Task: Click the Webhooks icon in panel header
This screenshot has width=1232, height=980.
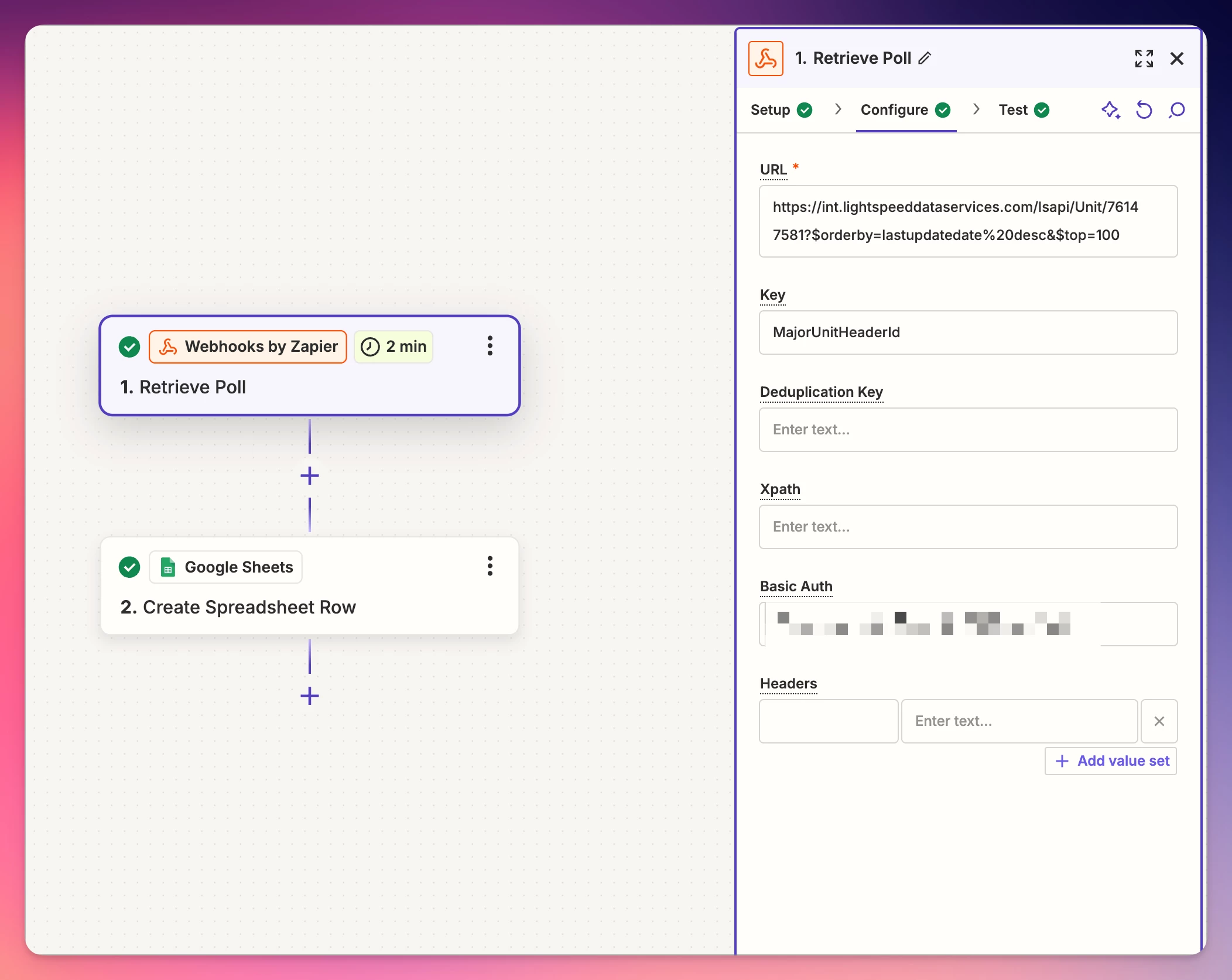Action: (x=765, y=59)
